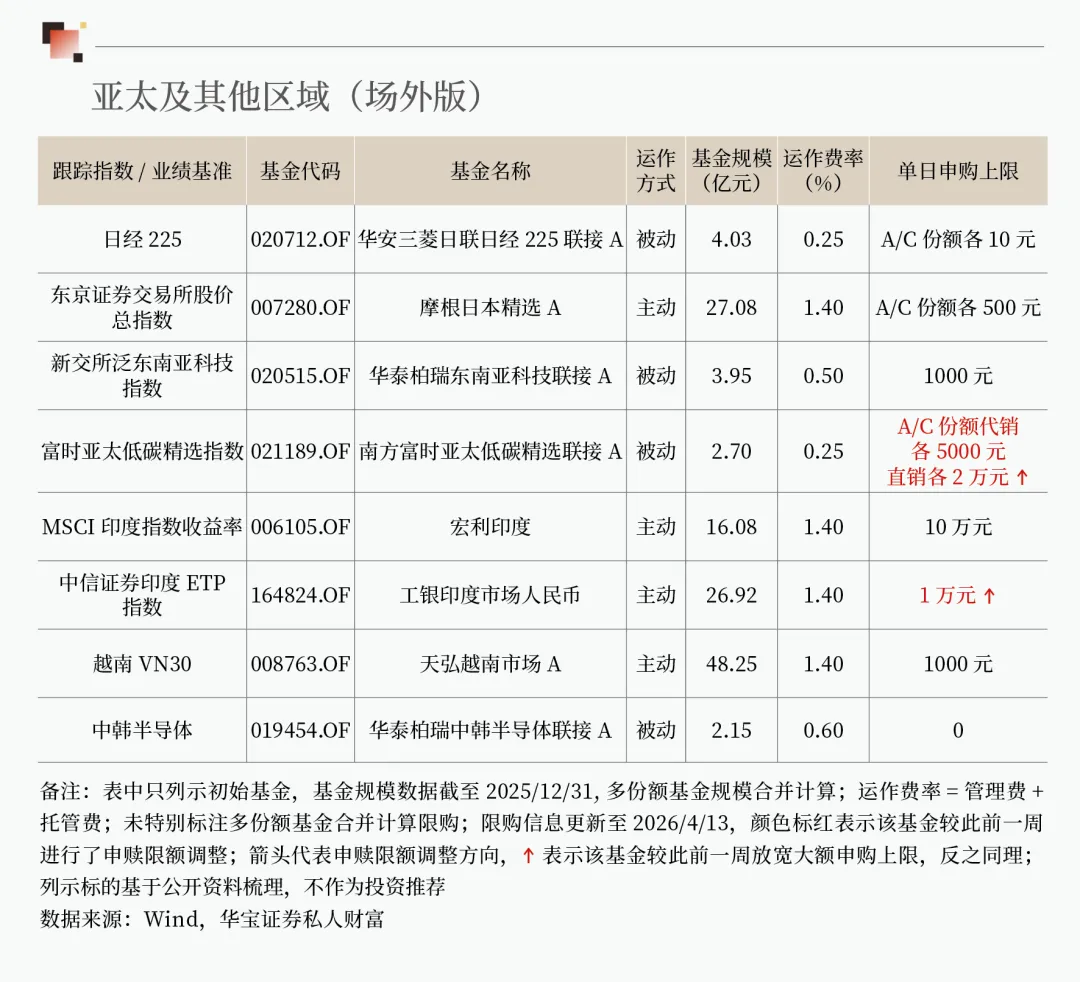Select fund code 020712.OF
Viewport: 1080px width, 982px height.
click(x=300, y=239)
